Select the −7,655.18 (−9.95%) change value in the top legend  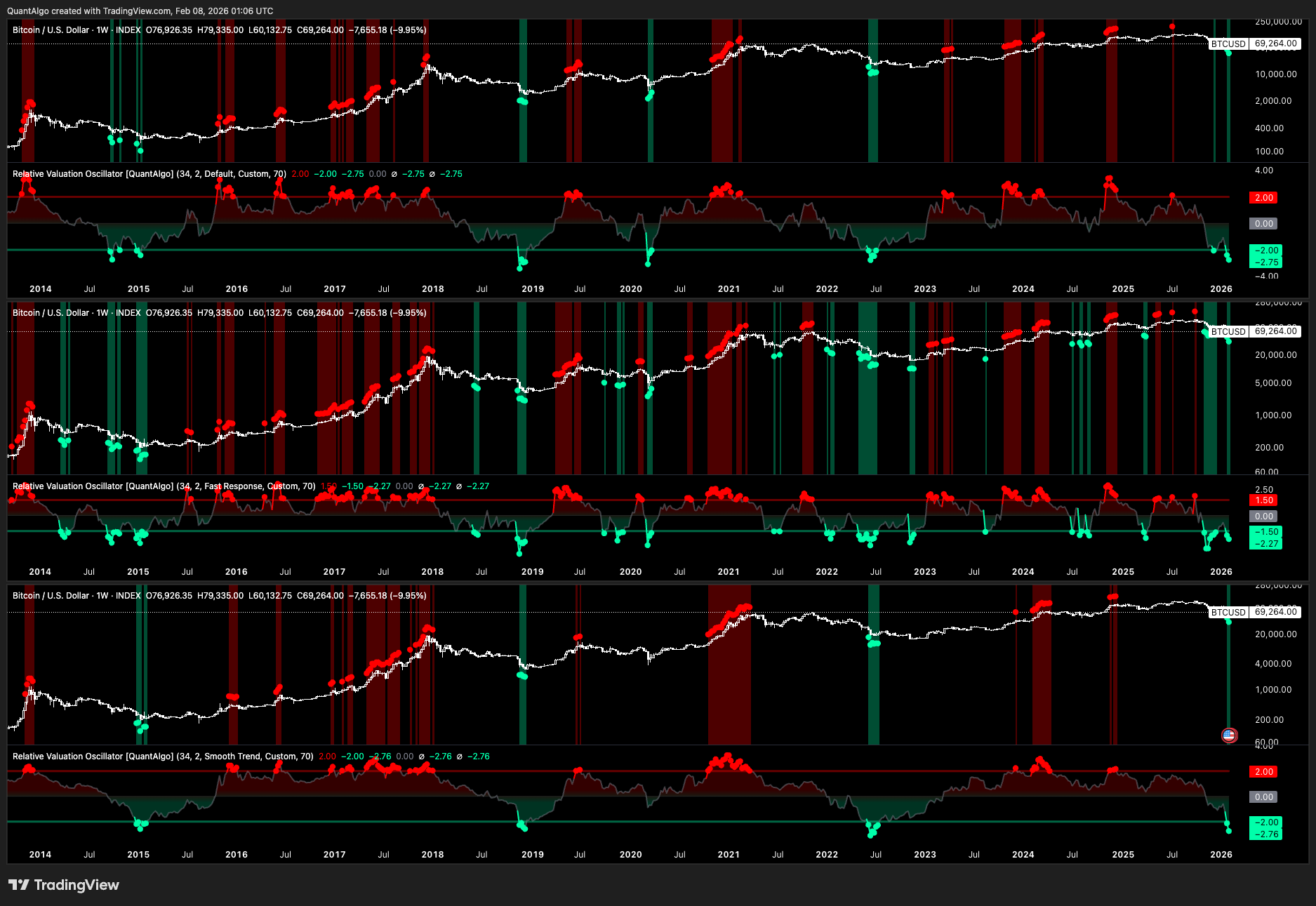(x=387, y=30)
